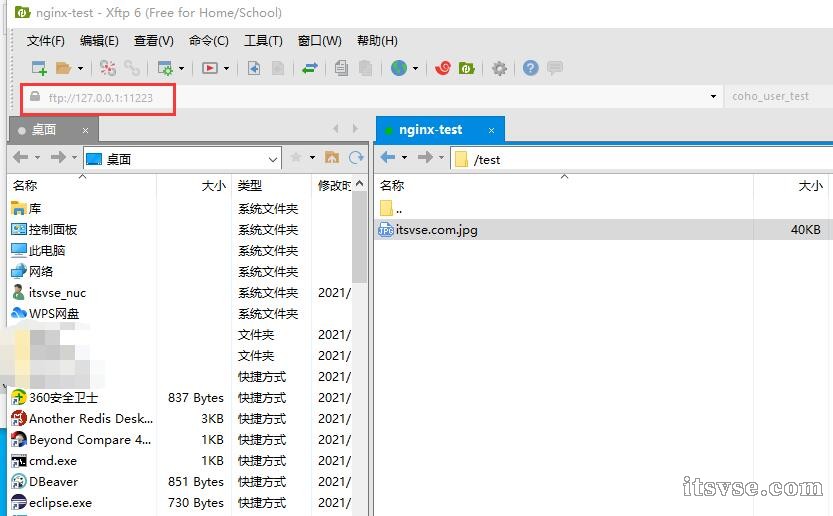
Task: Click the New Session toolbar icon
Action: (x=39, y=68)
